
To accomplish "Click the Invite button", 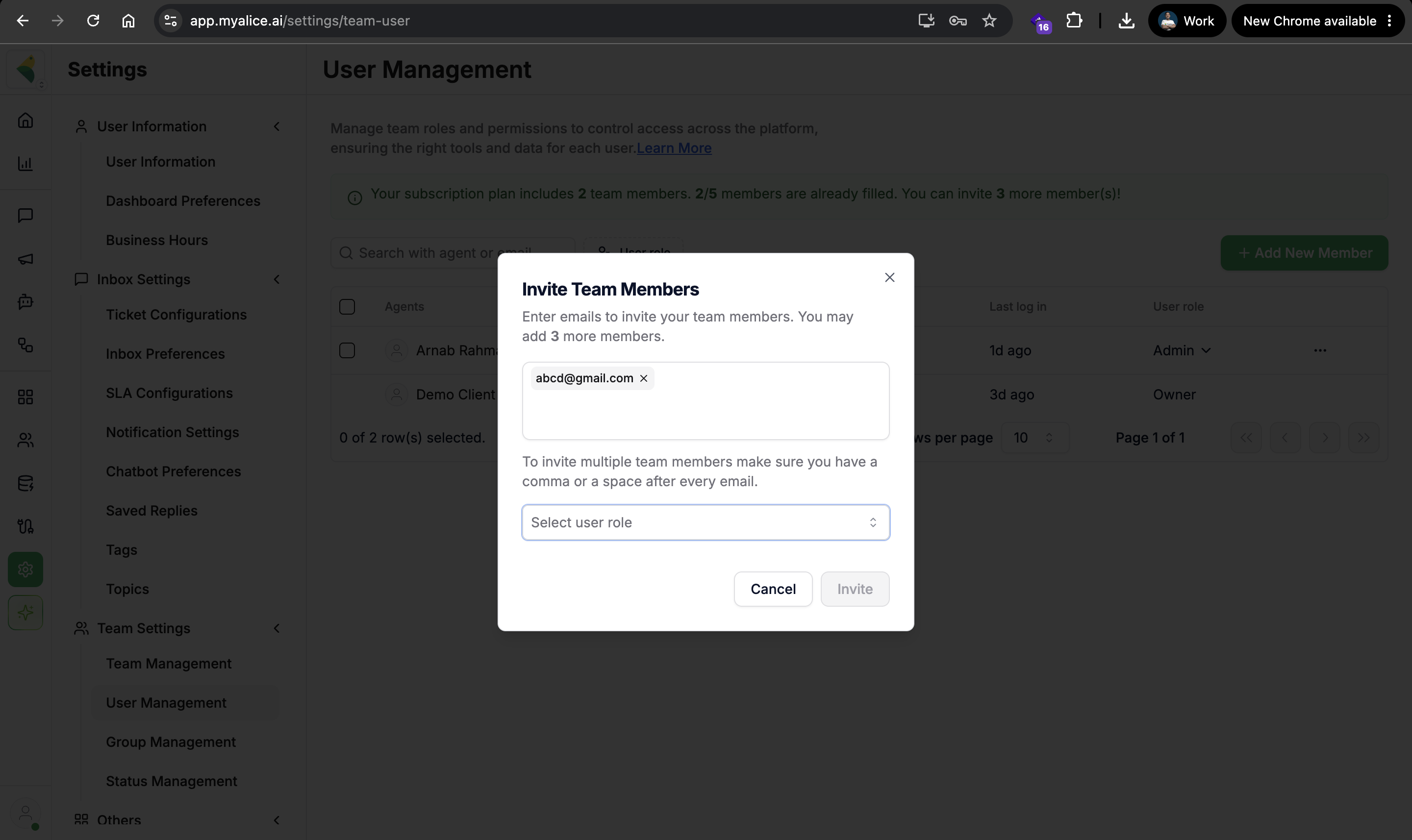I will (855, 589).
